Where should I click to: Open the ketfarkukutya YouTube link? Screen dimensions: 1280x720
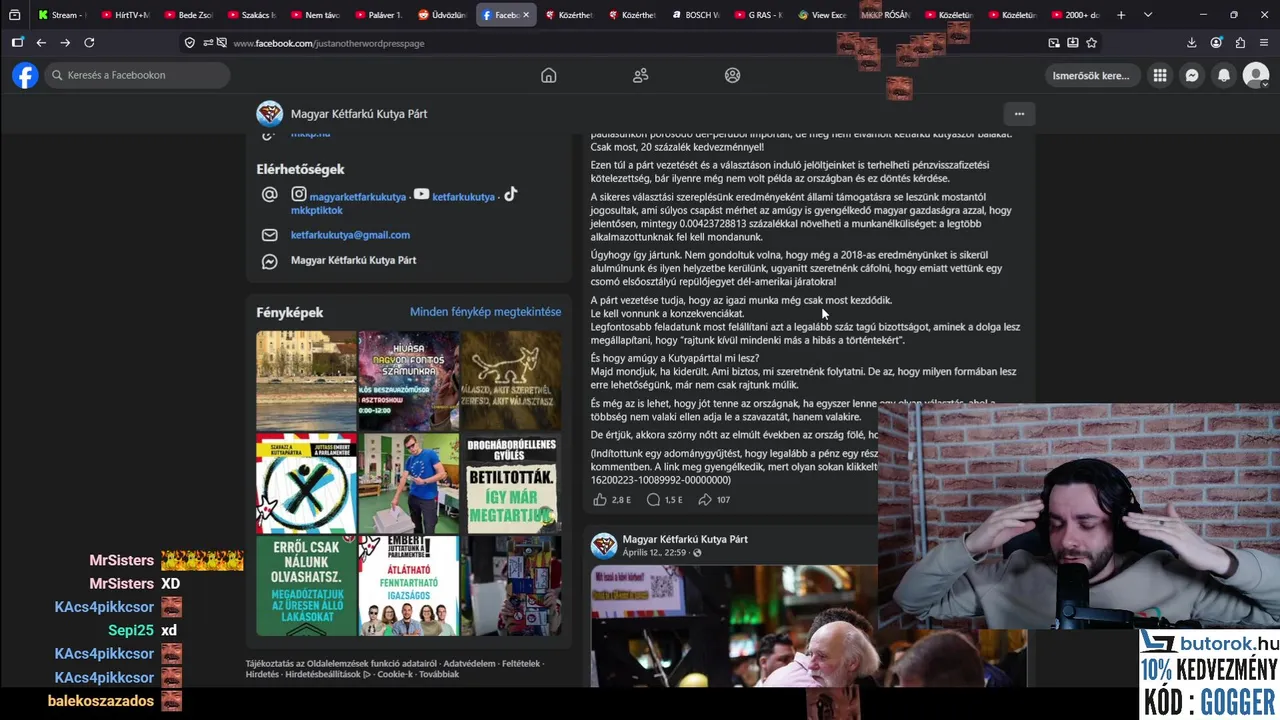(463, 197)
